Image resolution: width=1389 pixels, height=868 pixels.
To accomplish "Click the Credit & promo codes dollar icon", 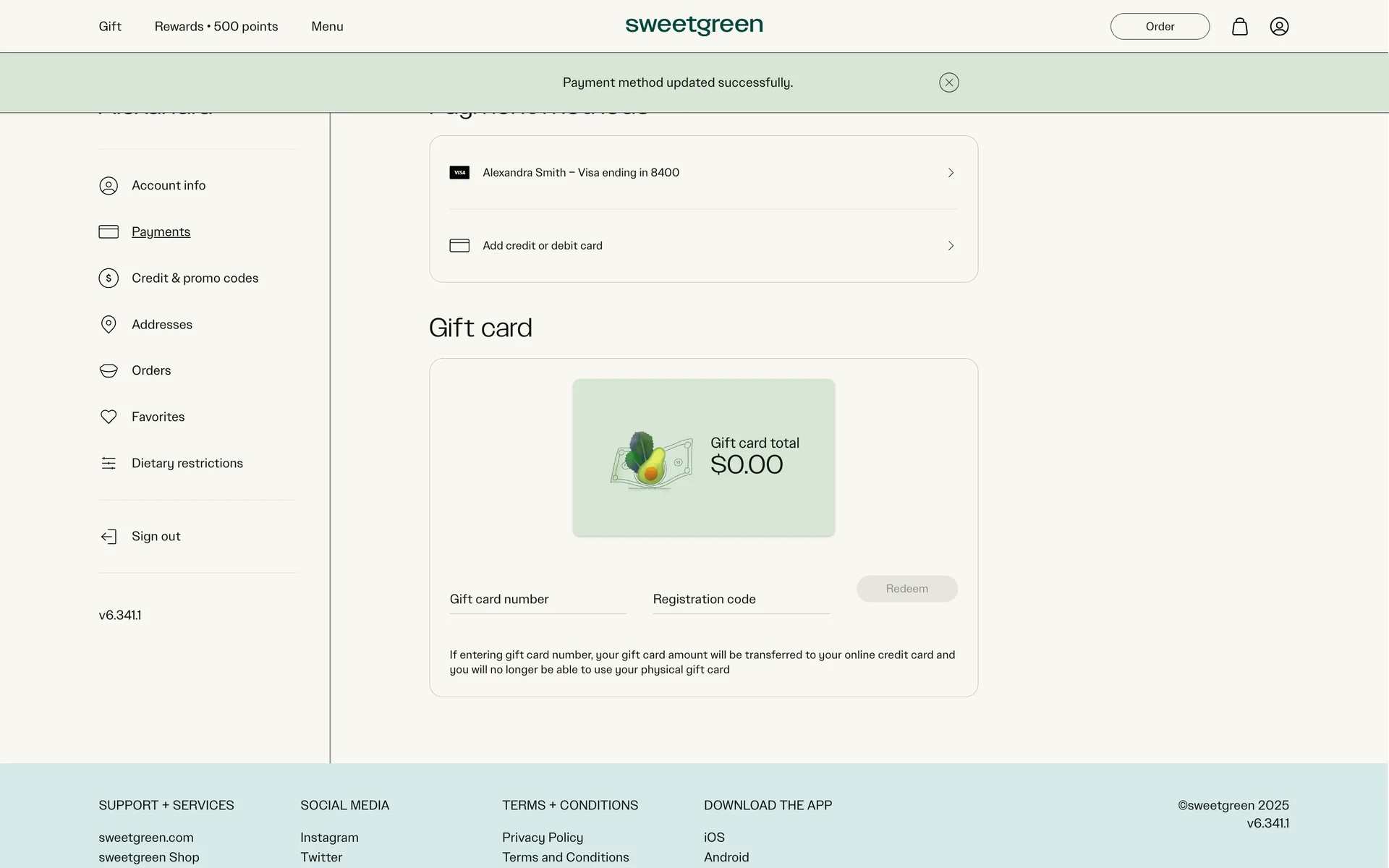I will [109, 278].
